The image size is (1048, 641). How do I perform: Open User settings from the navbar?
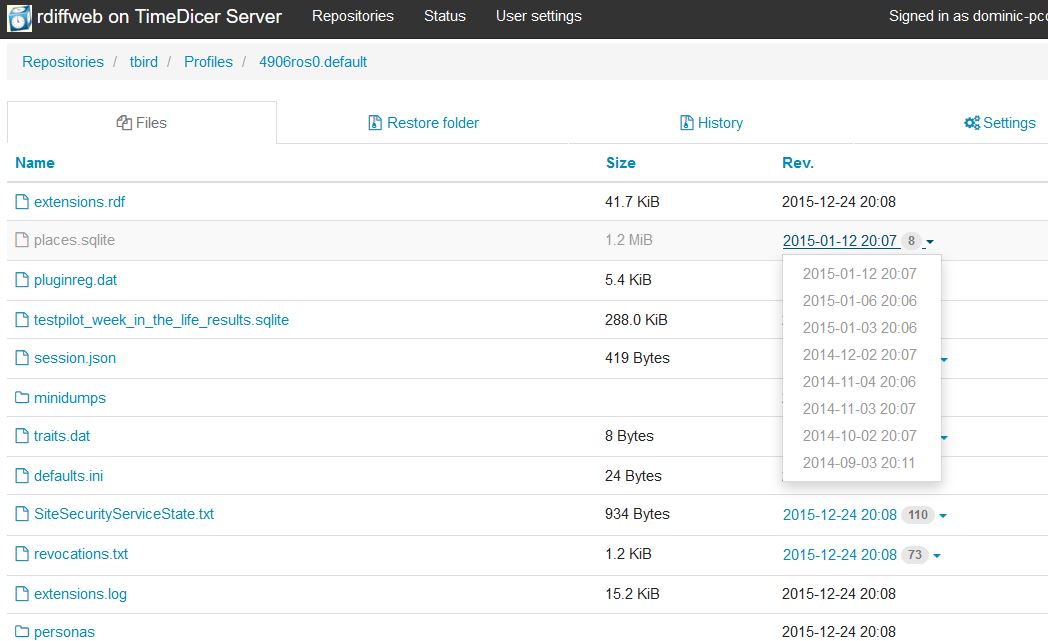point(538,16)
